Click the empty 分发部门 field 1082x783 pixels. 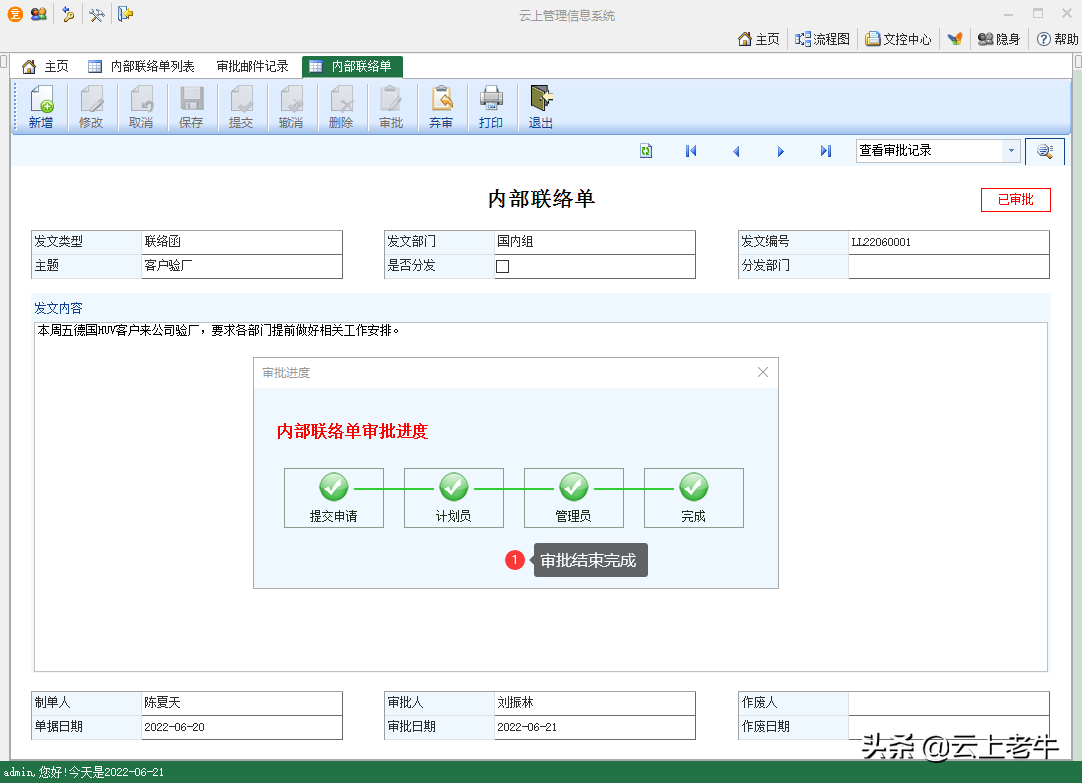[x=949, y=266]
